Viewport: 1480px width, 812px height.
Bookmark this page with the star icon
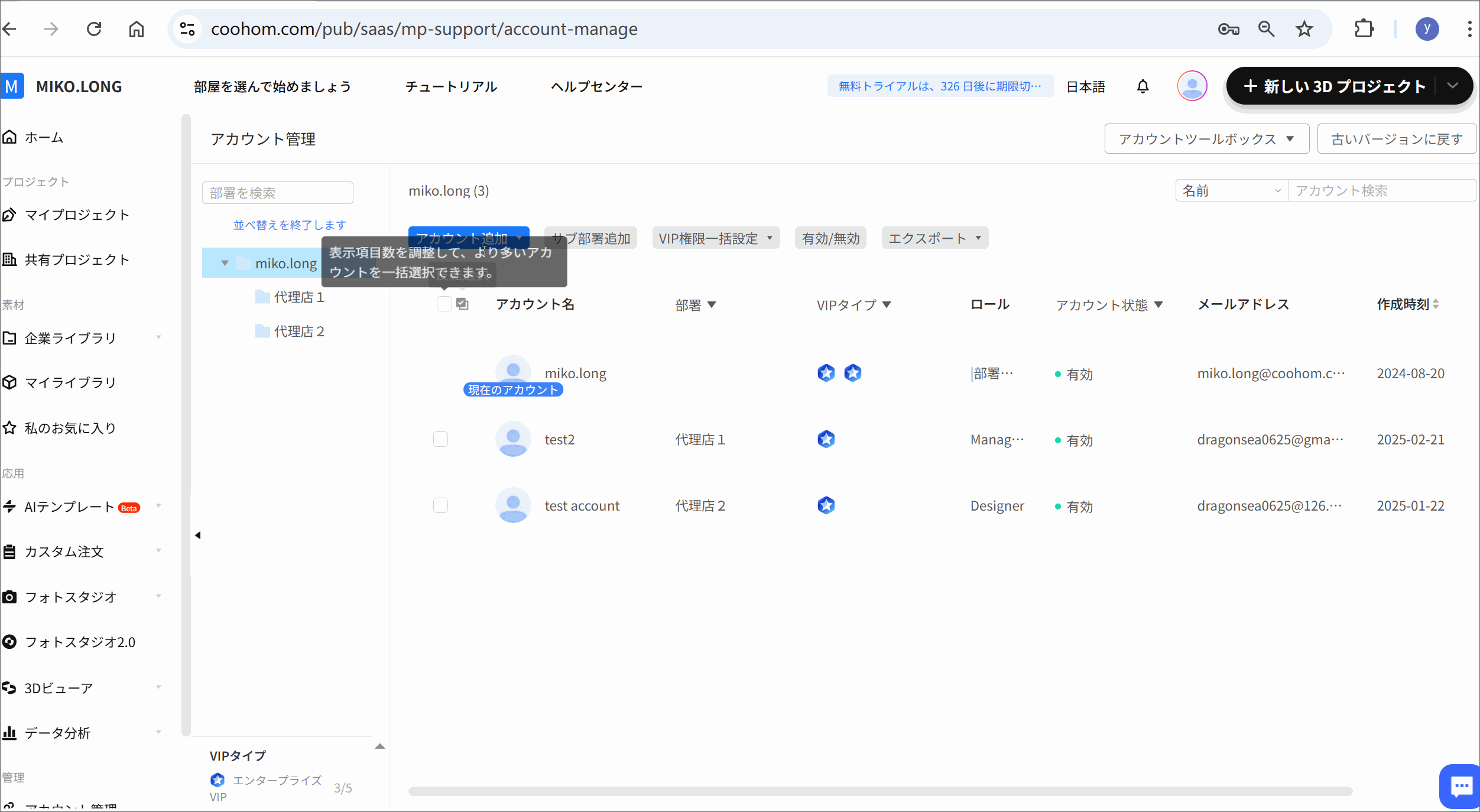[x=1304, y=29]
